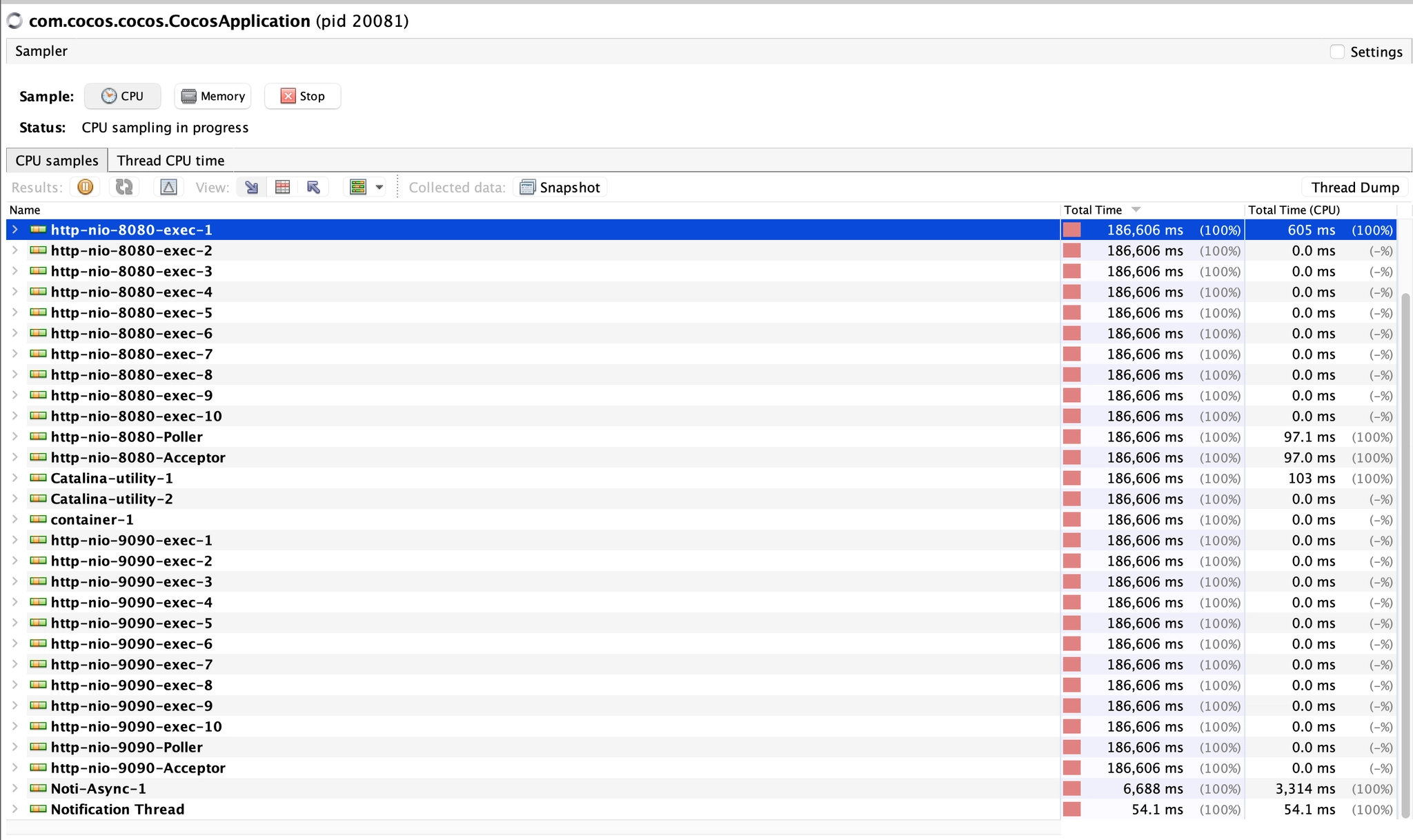Switch to reverse calls view icon
The image size is (1413, 840).
tap(313, 187)
